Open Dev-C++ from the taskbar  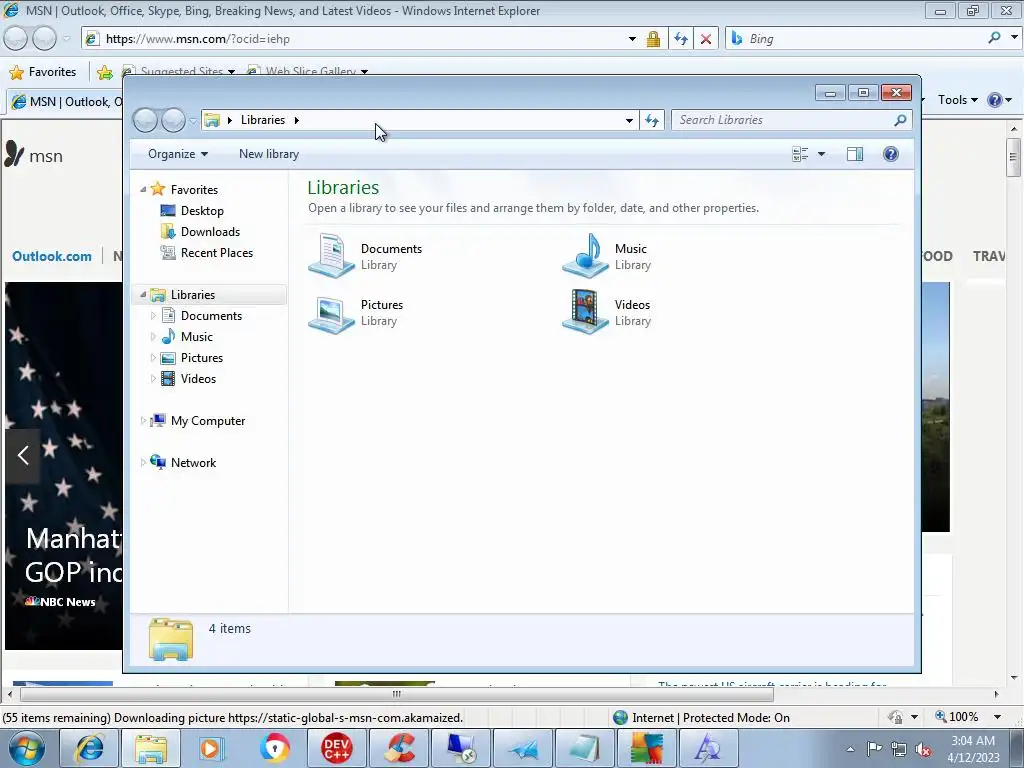coord(337,748)
